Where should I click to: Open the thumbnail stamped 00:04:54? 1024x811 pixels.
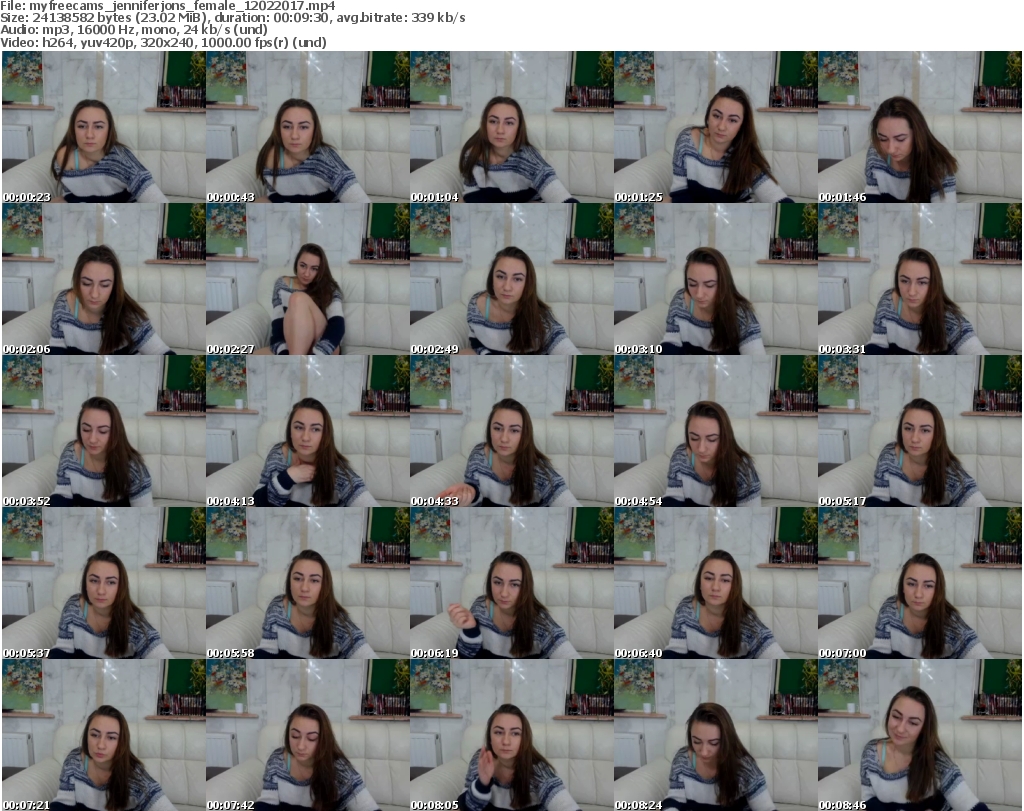[716, 431]
